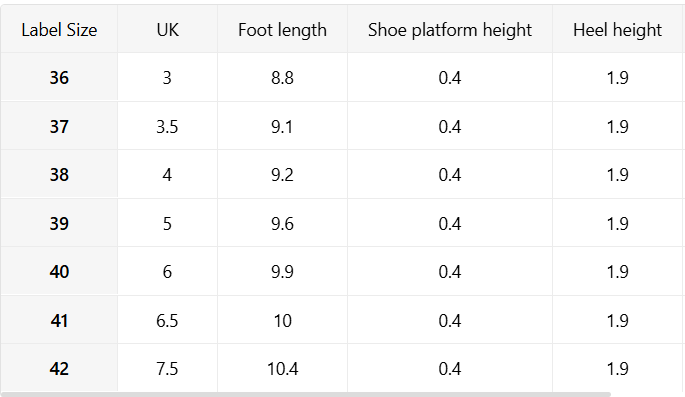
Task: Click label size 41 row header
Action: point(59,320)
